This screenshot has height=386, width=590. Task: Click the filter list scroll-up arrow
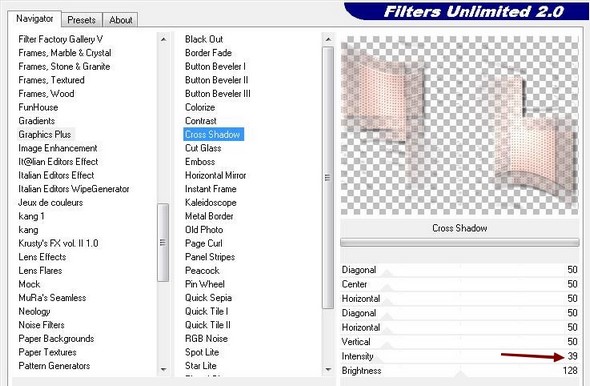click(x=328, y=39)
